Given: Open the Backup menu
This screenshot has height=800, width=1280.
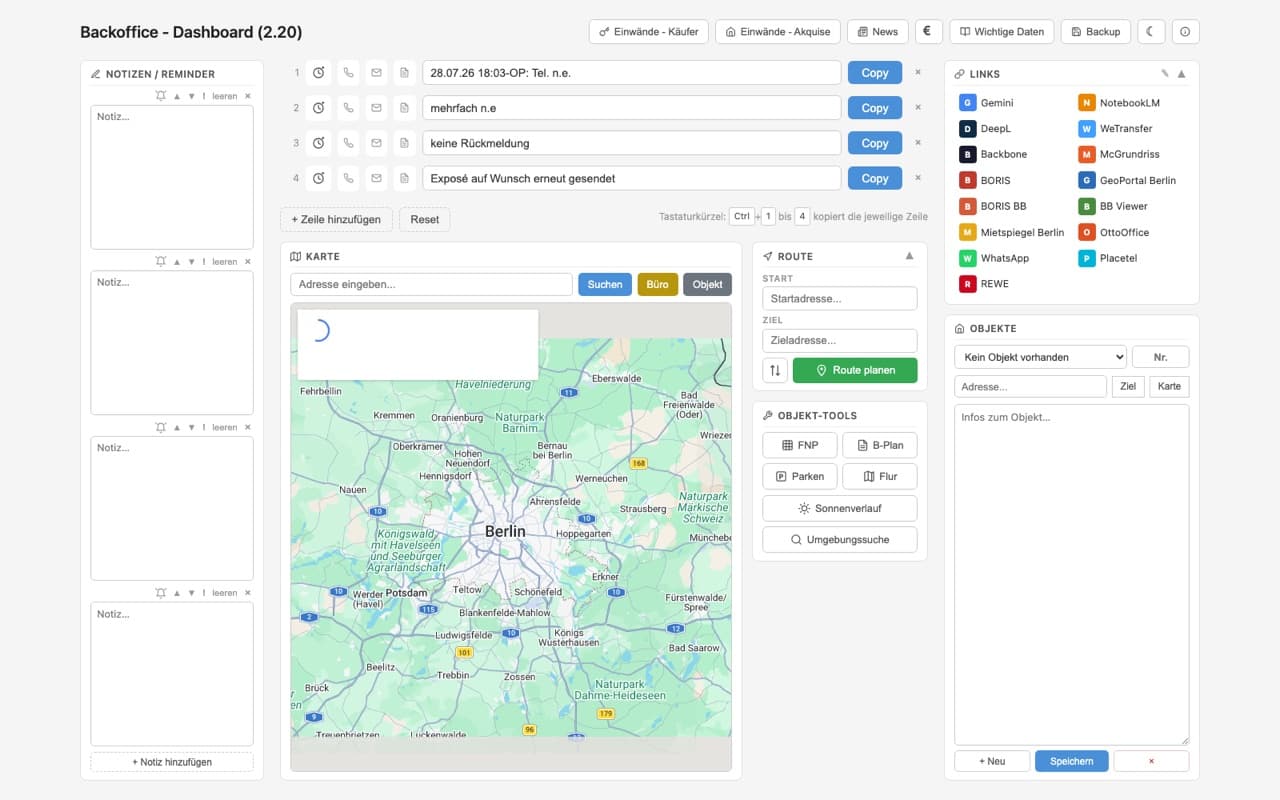Looking at the screenshot, I should pos(1095,31).
